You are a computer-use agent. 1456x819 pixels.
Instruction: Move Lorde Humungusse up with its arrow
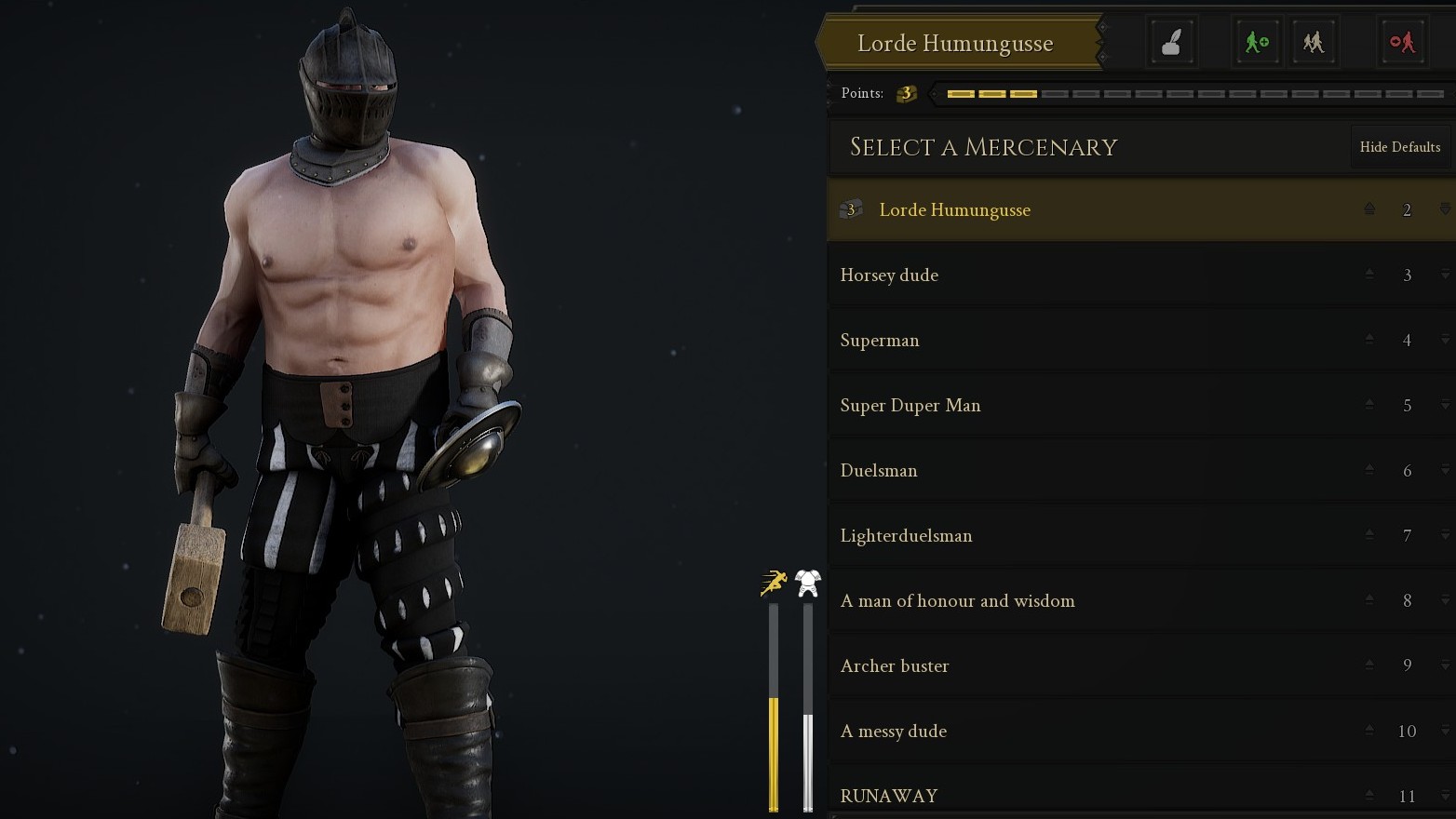pos(1369,208)
